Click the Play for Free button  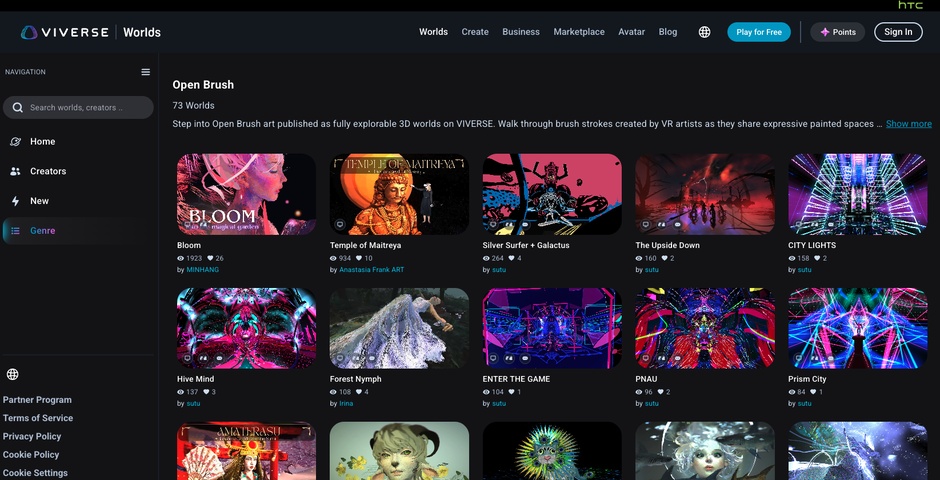pyautogui.click(x=759, y=32)
